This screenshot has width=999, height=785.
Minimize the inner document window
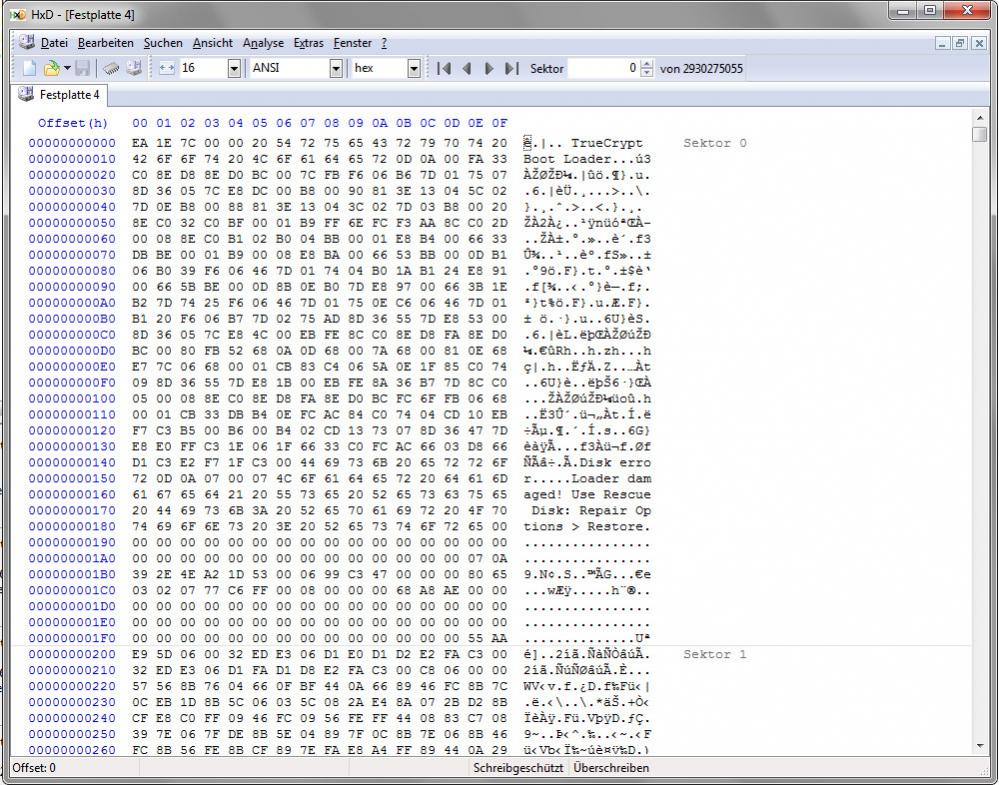(942, 43)
